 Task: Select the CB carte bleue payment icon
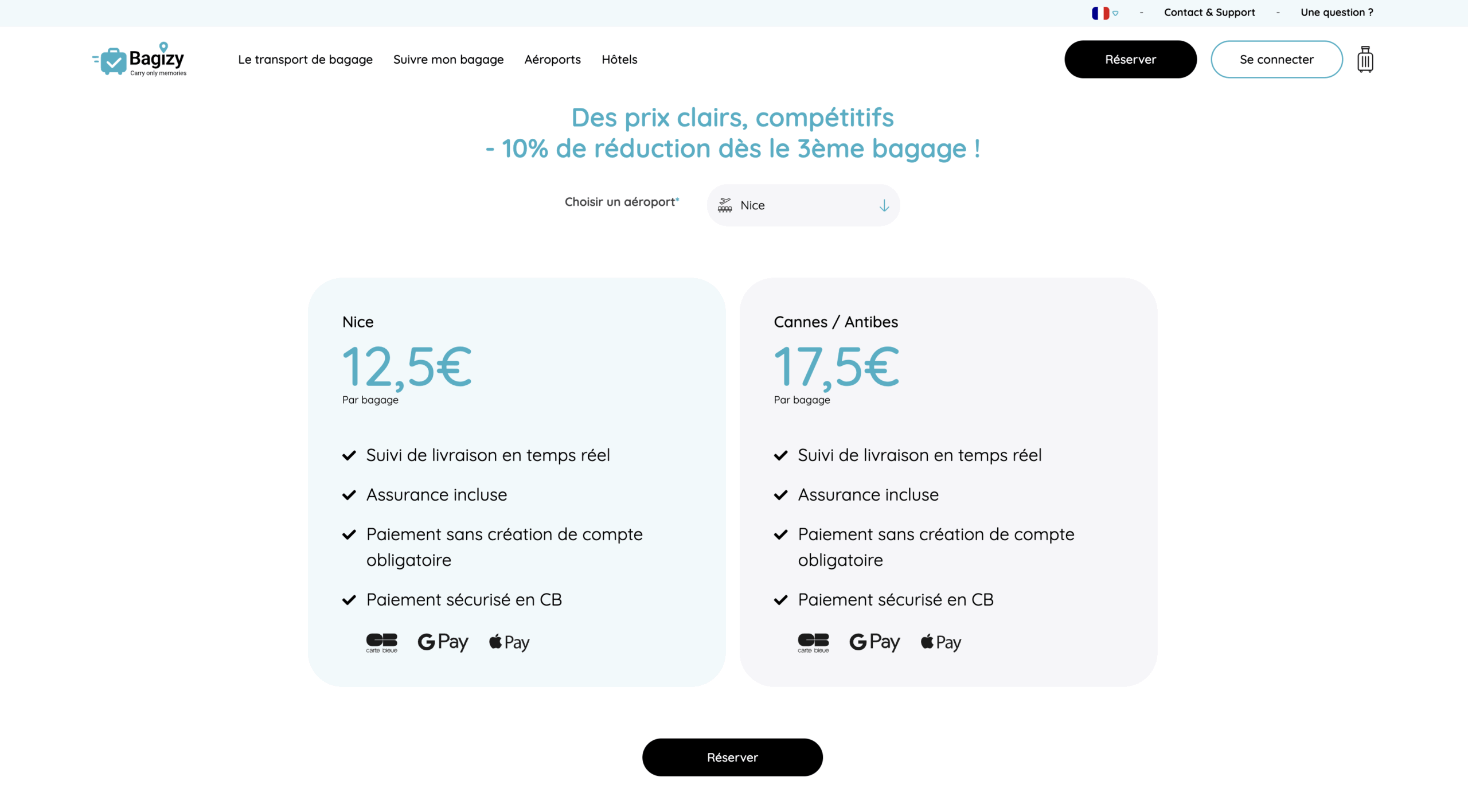coord(381,642)
